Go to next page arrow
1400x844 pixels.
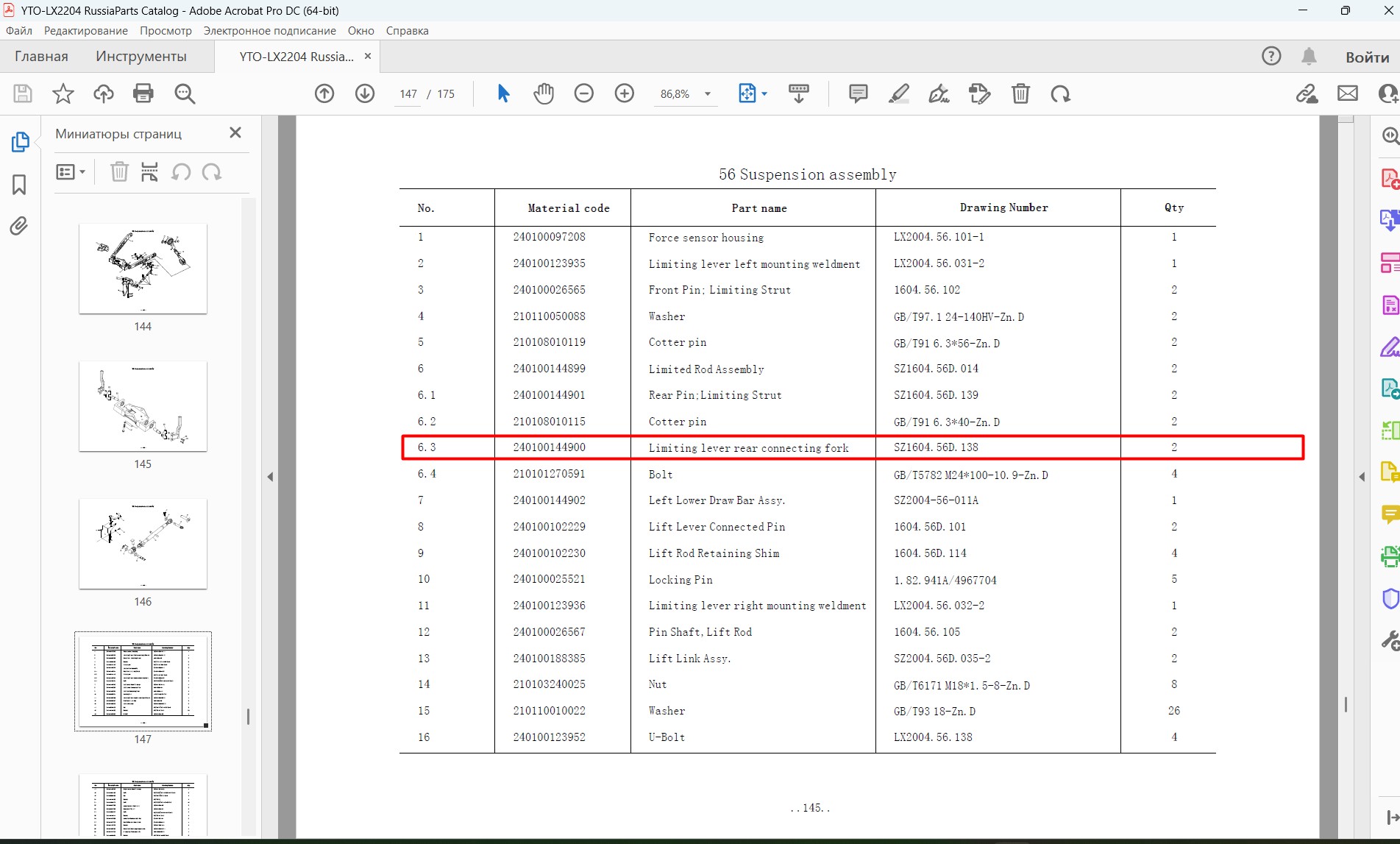coord(365,93)
